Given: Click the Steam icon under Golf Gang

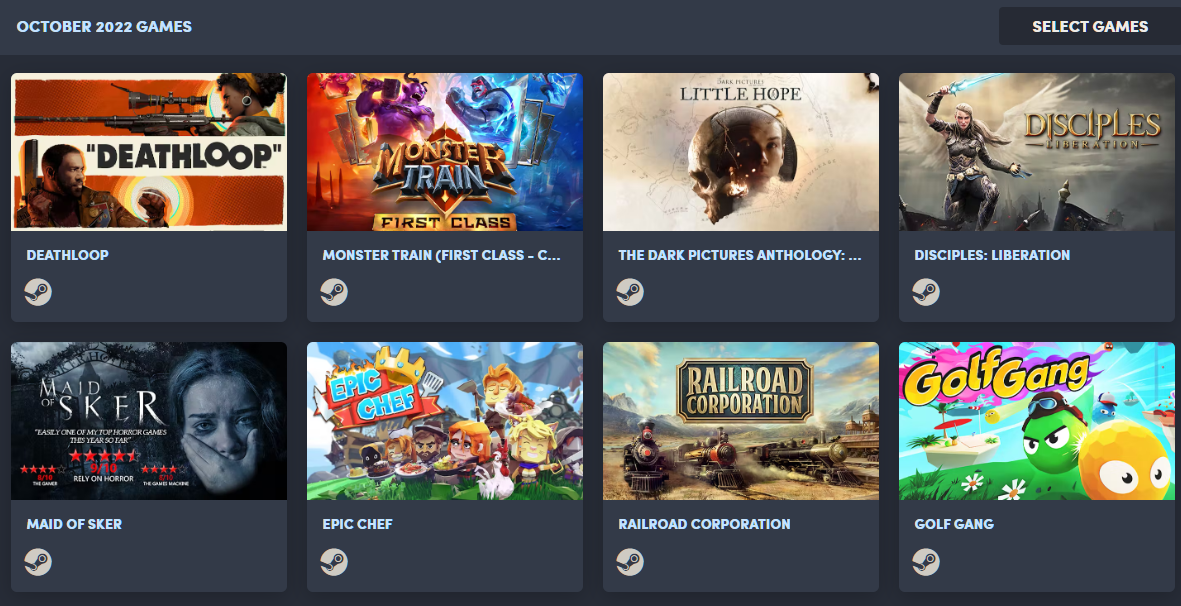Looking at the screenshot, I should click(926, 562).
